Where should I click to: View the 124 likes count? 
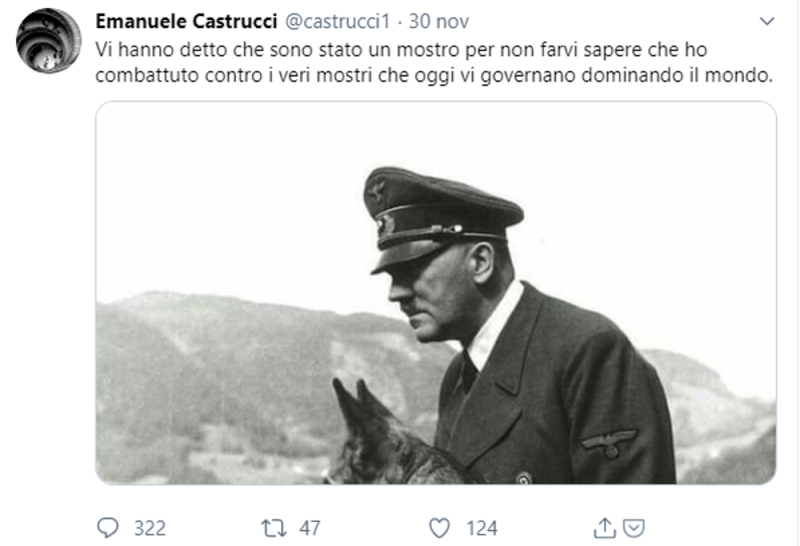pyautogui.click(x=482, y=528)
